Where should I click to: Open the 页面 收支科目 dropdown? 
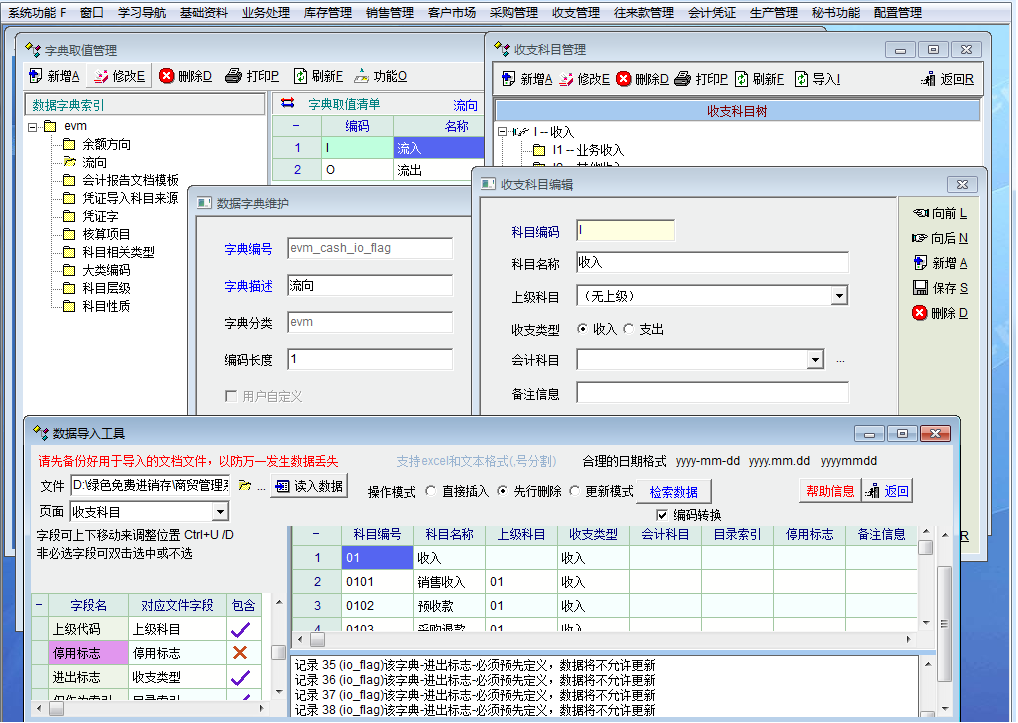click(x=220, y=512)
